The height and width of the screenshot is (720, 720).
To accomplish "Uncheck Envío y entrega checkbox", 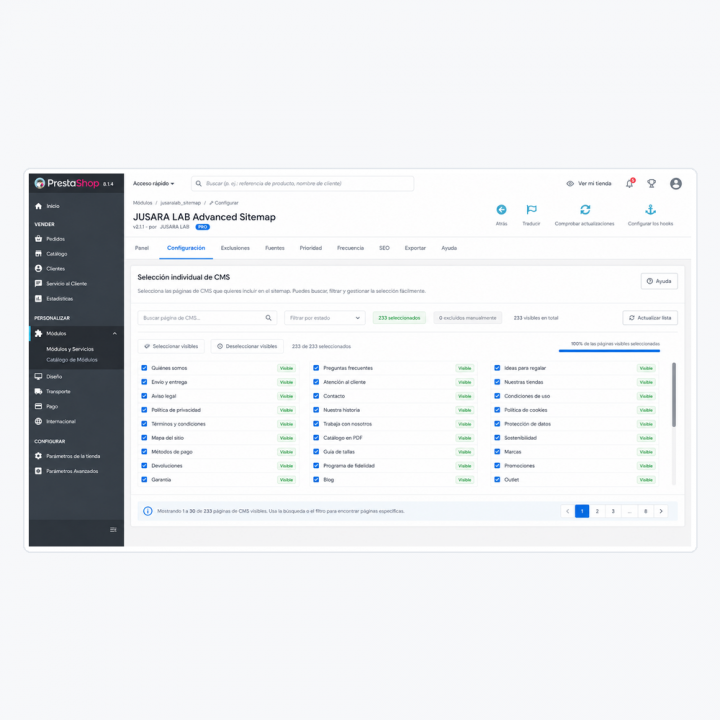I will click(x=144, y=382).
